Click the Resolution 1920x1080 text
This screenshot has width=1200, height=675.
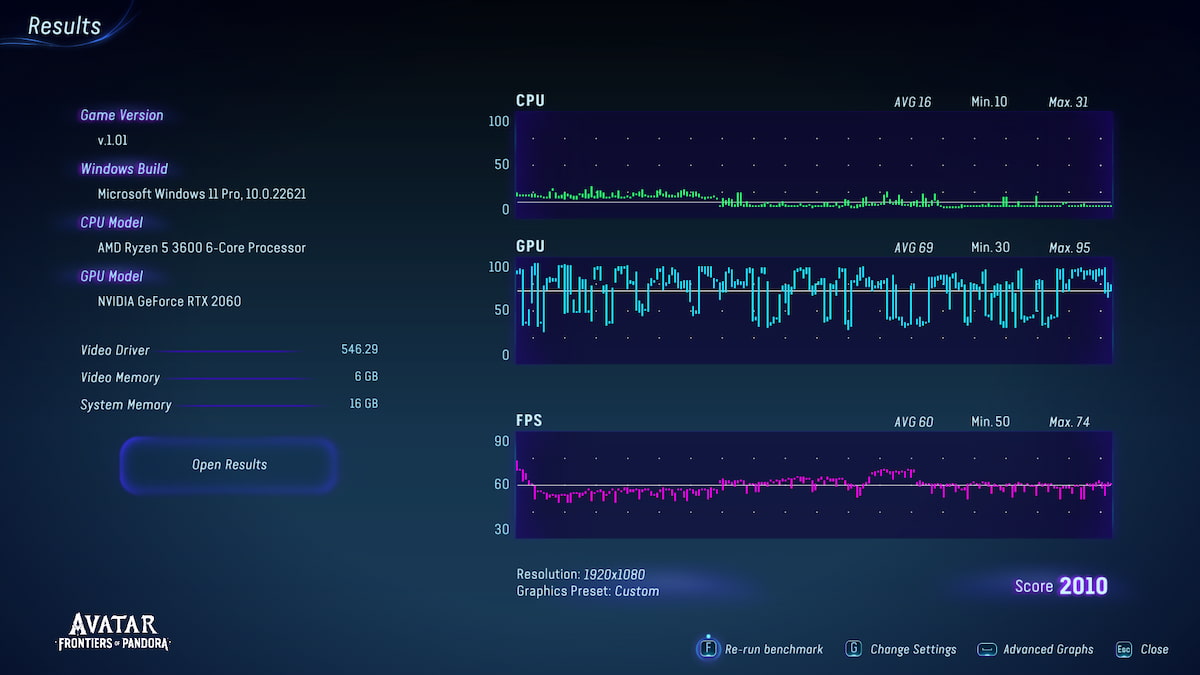point(580,574)
